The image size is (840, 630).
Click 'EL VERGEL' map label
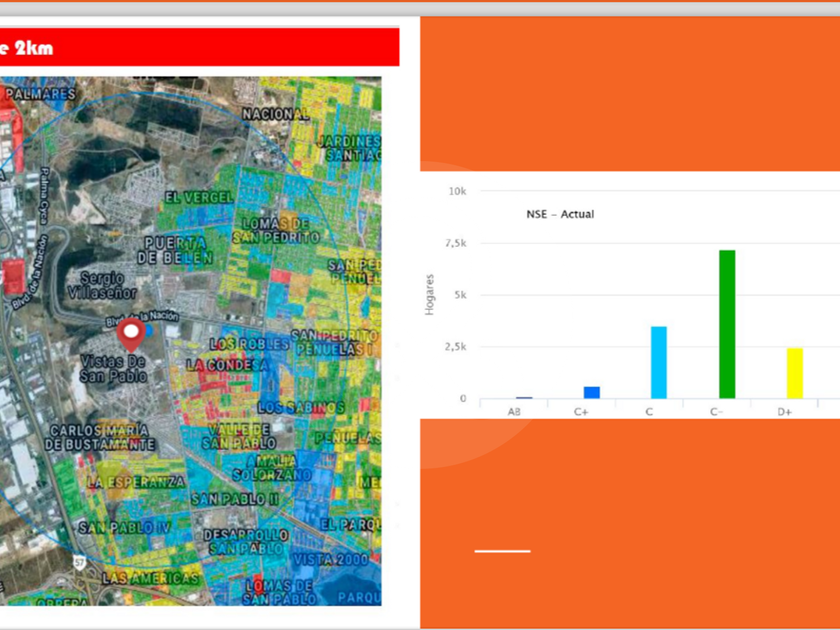click(x=199, y=198)
